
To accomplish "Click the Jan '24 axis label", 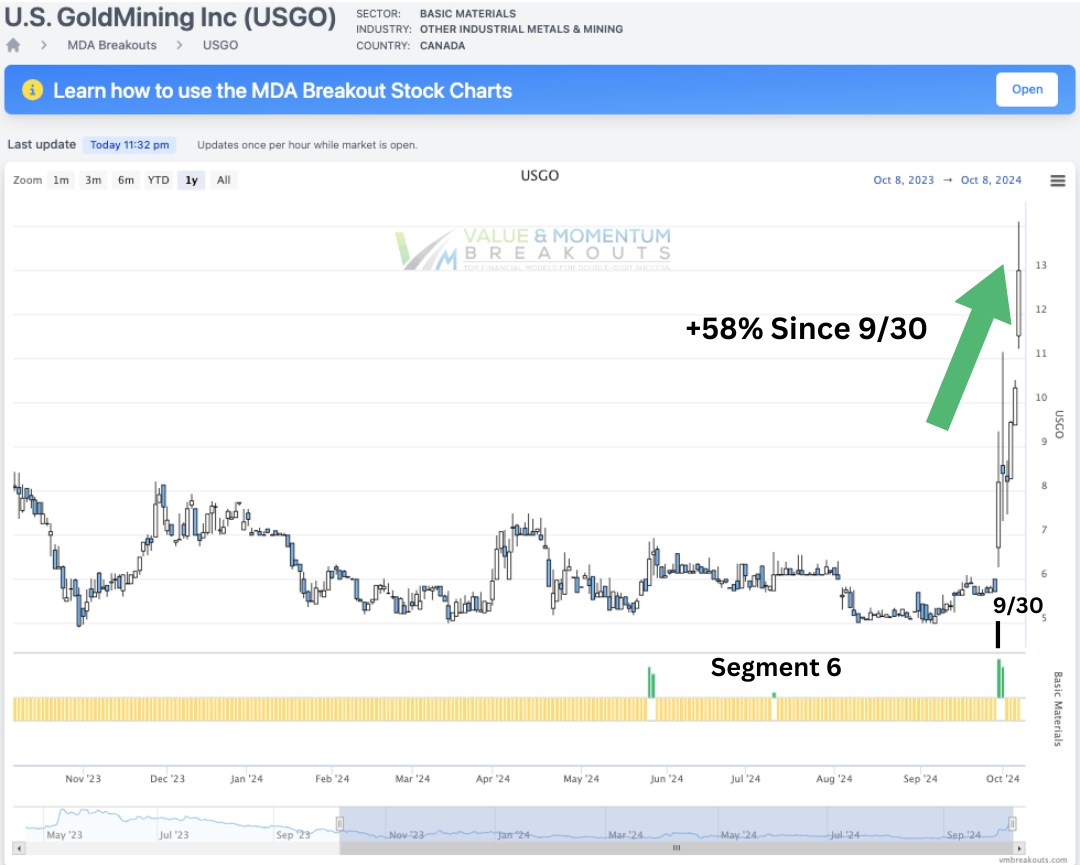I will (247, 779).
